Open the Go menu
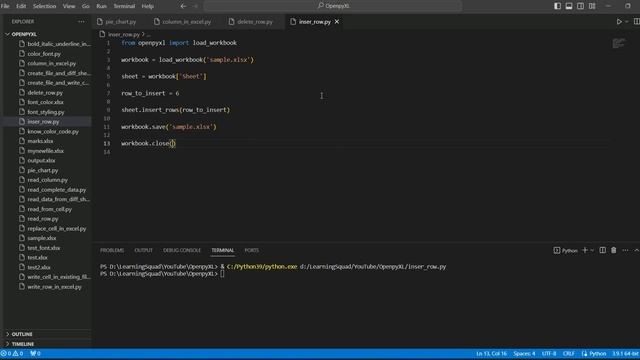Screen dimensions: 640x360 pyautogui.click(x=85, y=6)
